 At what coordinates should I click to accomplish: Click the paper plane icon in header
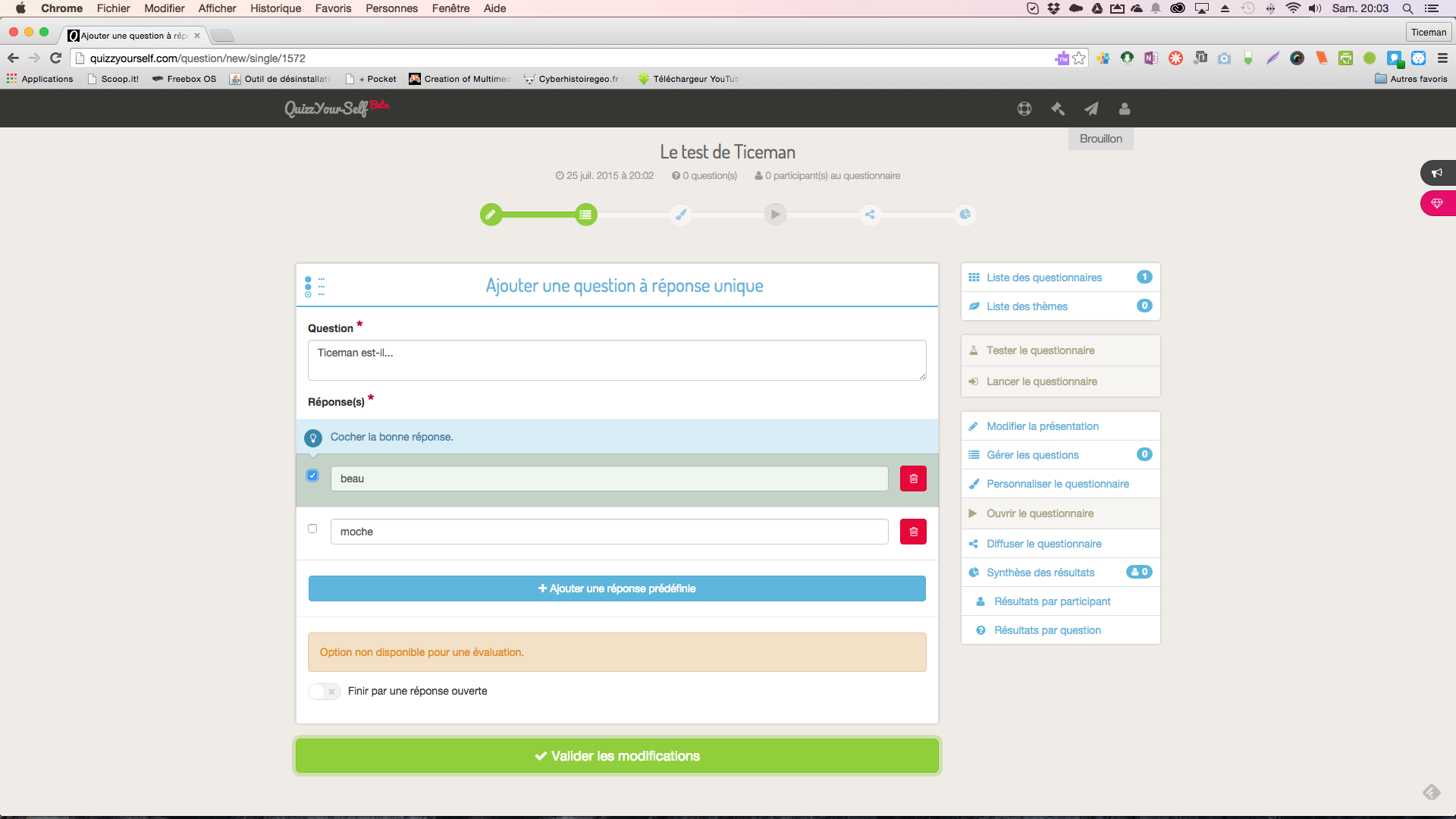(1091, 108)
